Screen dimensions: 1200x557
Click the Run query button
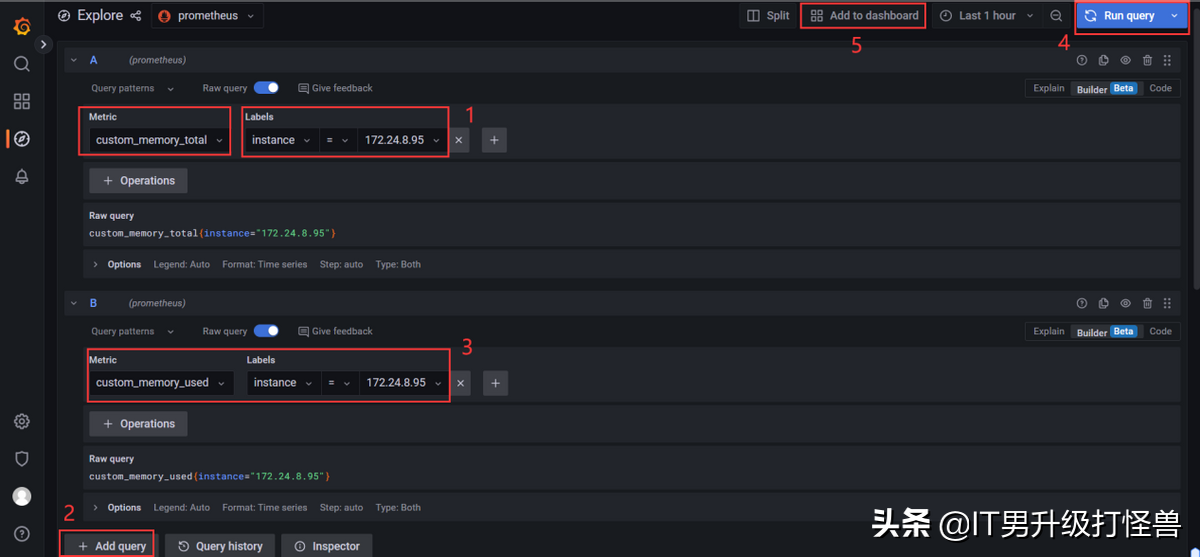pos(1120,16)
